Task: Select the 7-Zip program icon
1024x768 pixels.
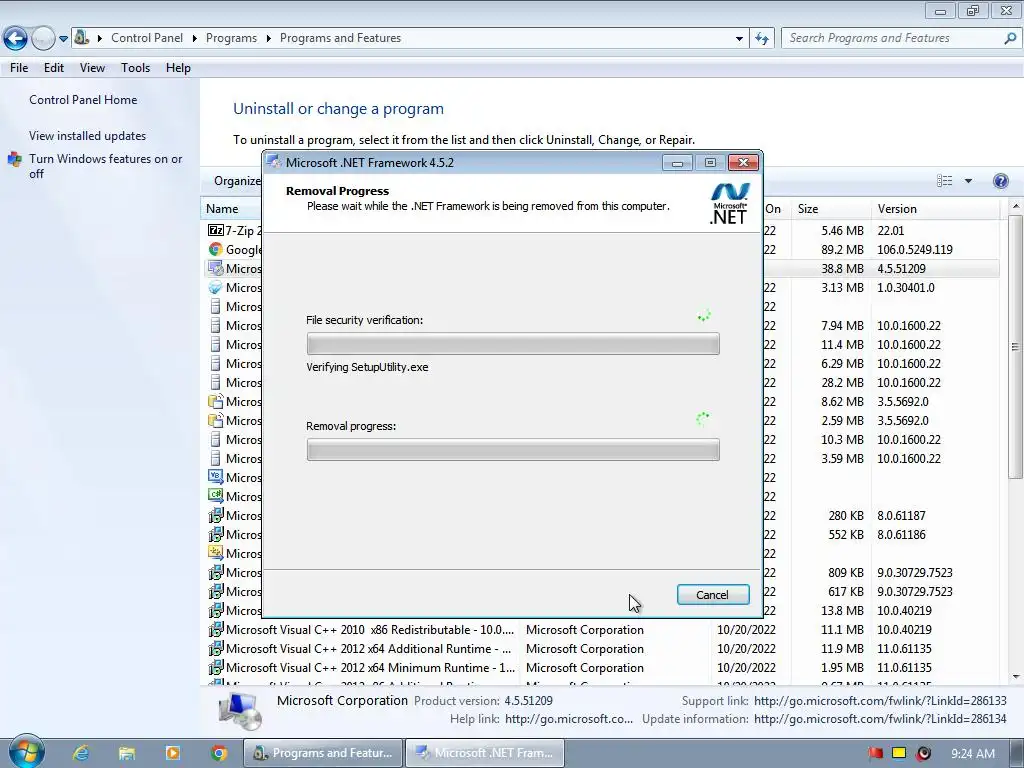Action: click(216, 230)
